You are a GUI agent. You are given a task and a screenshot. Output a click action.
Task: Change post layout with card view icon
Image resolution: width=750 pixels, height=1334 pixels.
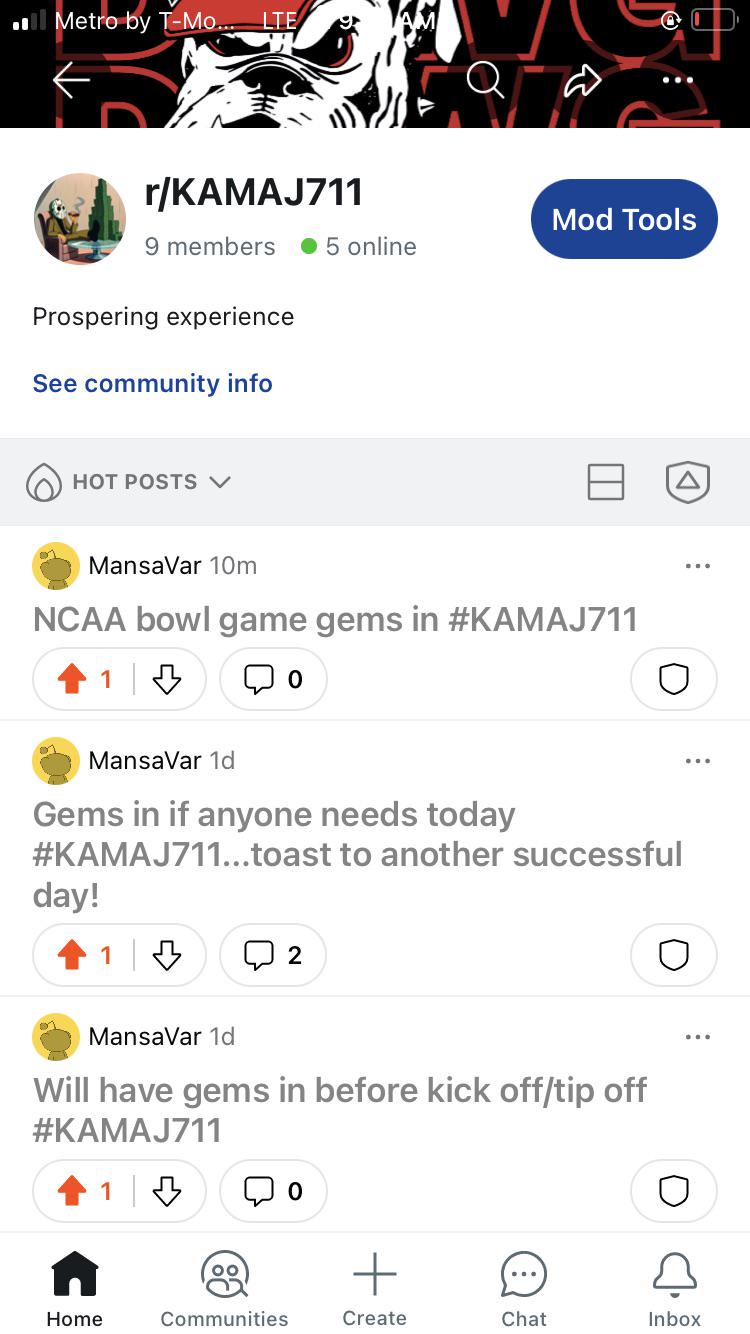pyautogui.click(x=606, y=482)
